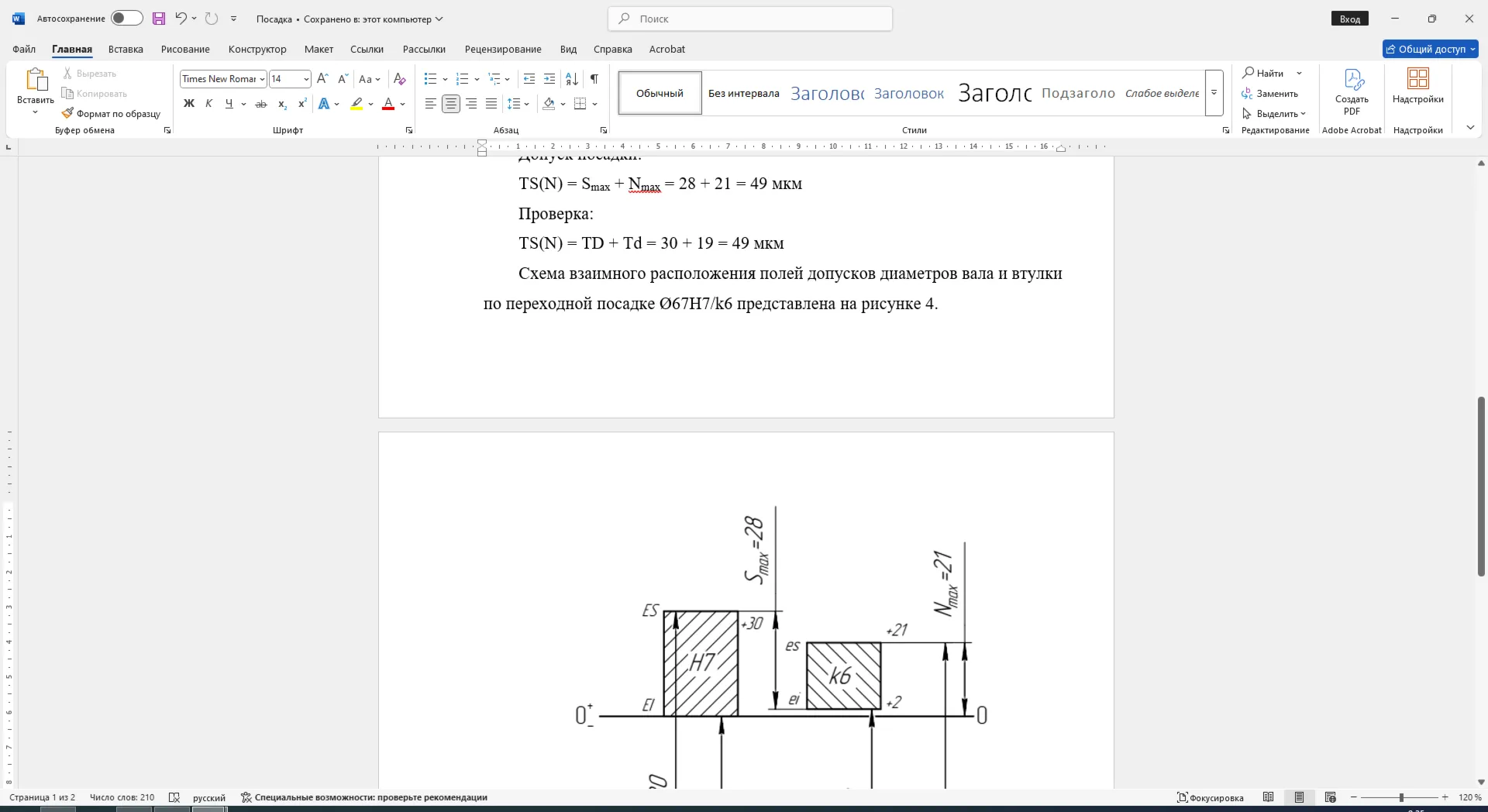
Task: Apply the Обычный style
Action: [660, 93]
